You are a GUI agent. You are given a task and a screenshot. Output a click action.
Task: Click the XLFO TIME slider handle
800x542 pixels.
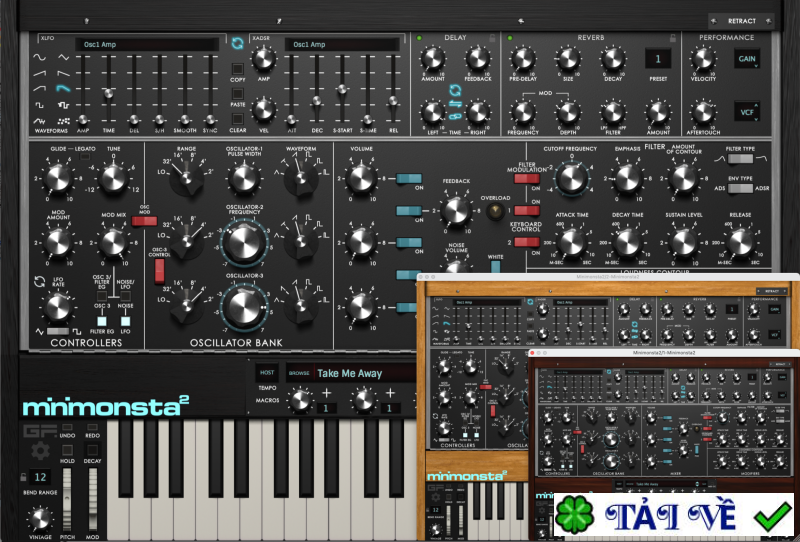(108, 93)
